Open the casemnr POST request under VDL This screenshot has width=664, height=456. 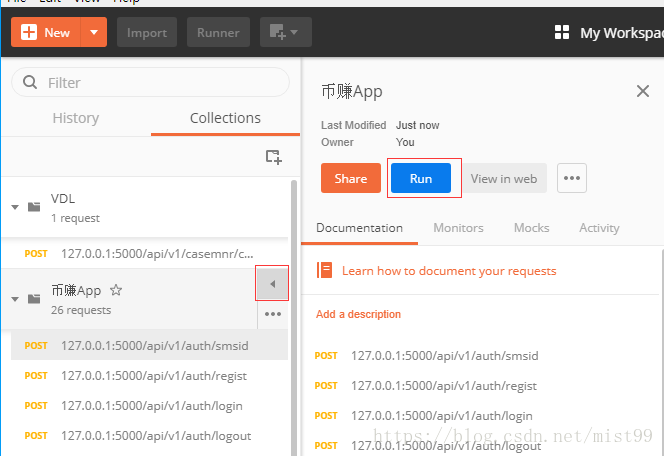click(x=145, y=254)
